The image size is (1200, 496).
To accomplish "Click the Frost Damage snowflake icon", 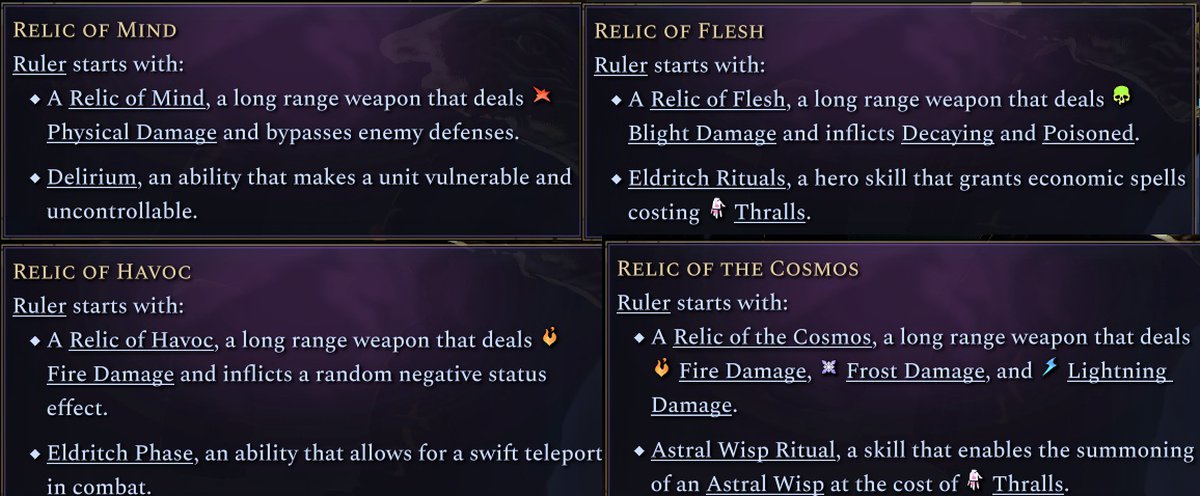I will [x=827, y=370].
